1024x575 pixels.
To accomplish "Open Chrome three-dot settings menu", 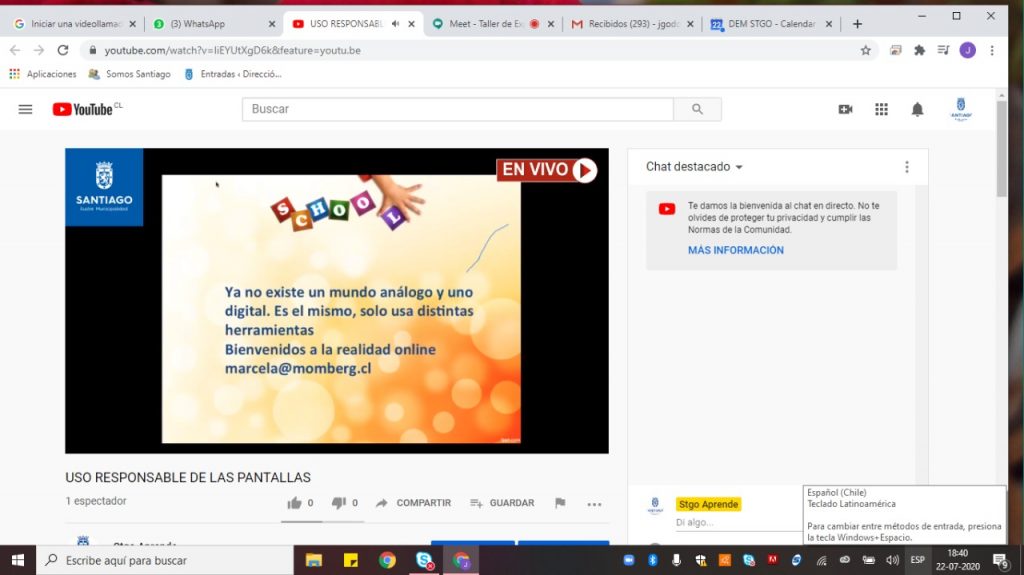I will pyautogui.click(x=992, y=50).
